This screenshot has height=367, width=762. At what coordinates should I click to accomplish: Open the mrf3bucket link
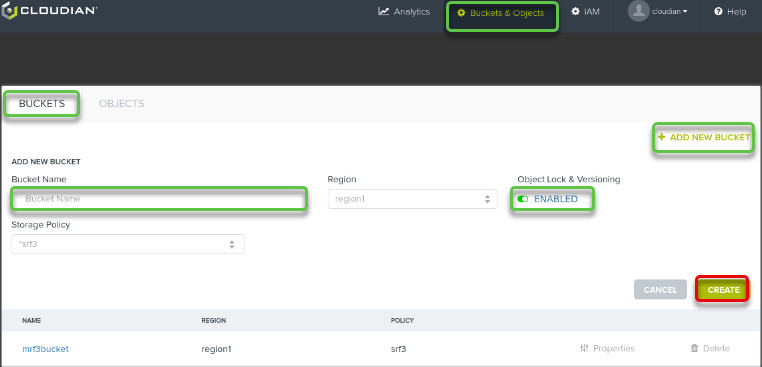[46, 349]
